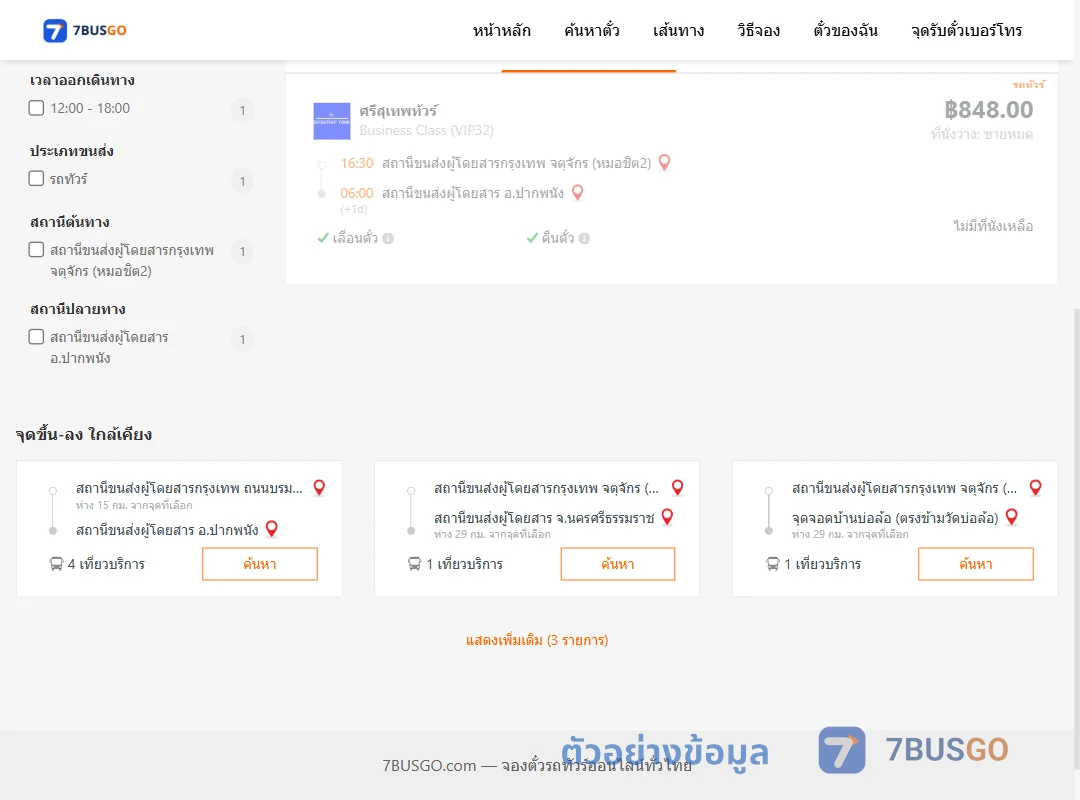Viewport: 1080px width, 800px height.
Task: Click the ศรีสุเทพทัวร์ operator logo thumbnail
Action: click(x=332, y=121)
